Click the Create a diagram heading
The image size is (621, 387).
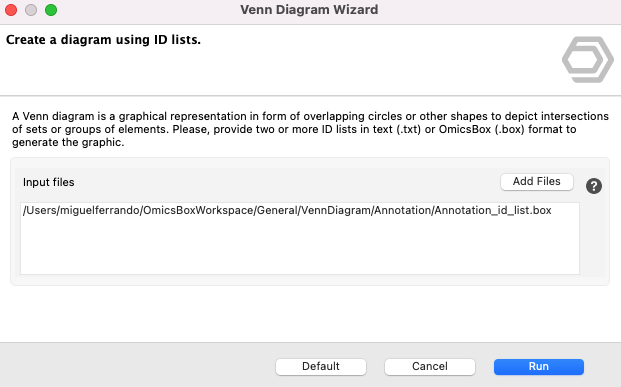click(x=103, y=40)
